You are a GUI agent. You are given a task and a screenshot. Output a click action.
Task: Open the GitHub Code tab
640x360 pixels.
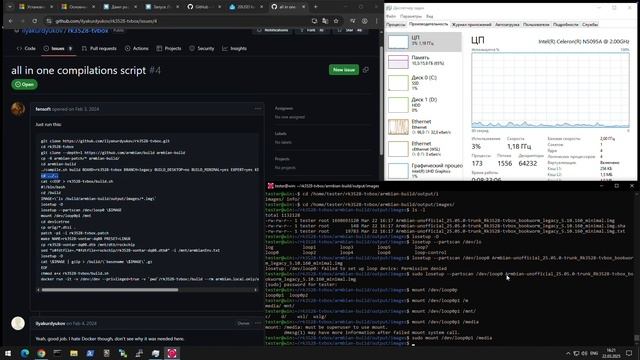(x=26, y=49)
